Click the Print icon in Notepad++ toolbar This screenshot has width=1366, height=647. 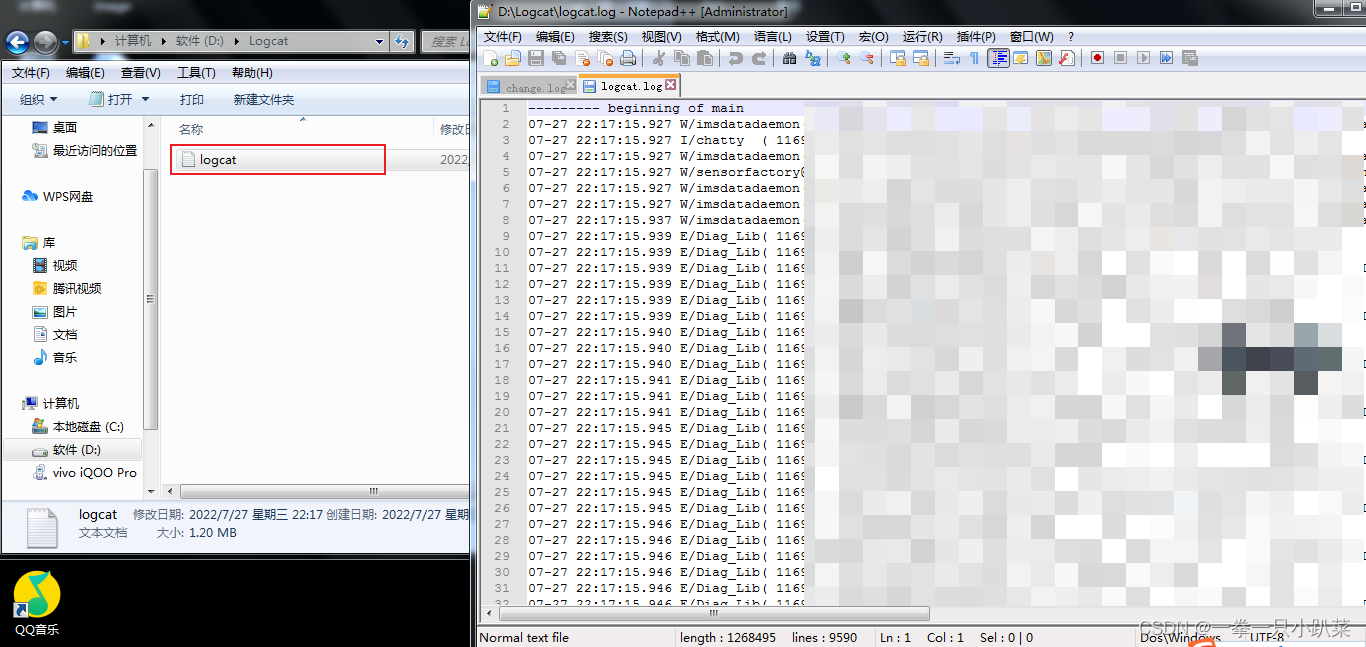coord(628,59)
